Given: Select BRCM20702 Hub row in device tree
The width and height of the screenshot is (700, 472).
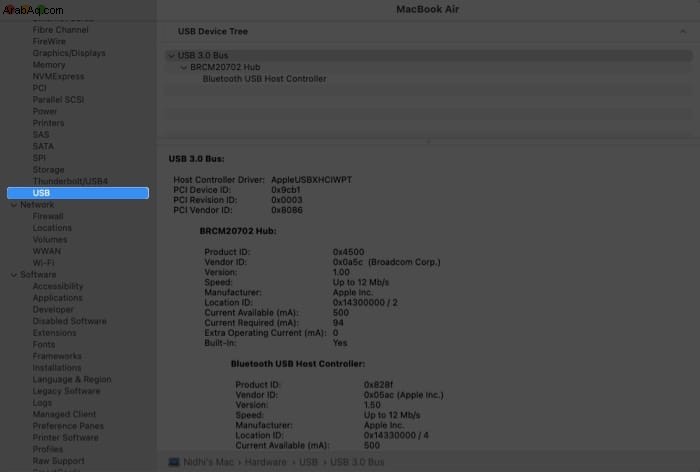Looking at the screenshot, I should point(429,67).
